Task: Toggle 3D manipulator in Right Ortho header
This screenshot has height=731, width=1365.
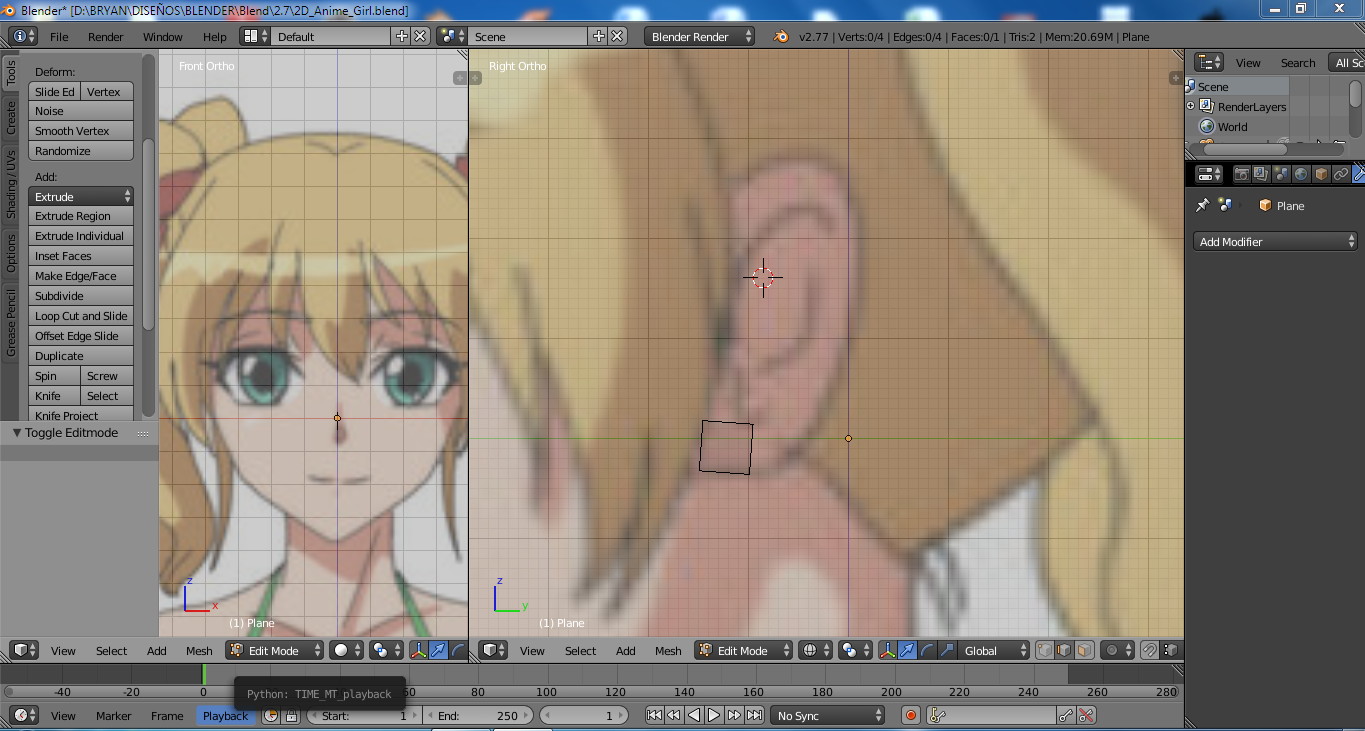Action: [888, 650]
